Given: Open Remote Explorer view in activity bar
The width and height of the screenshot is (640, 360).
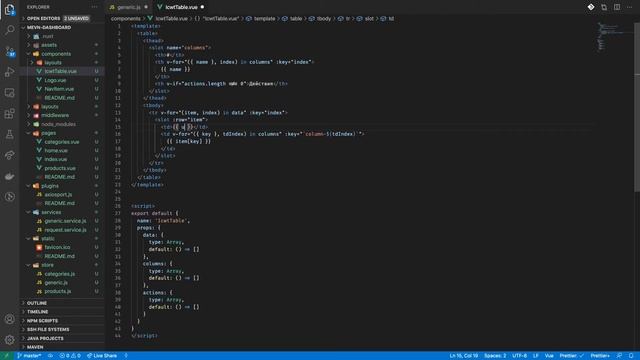Looking at the screenshot, I should tap(9, 93).
